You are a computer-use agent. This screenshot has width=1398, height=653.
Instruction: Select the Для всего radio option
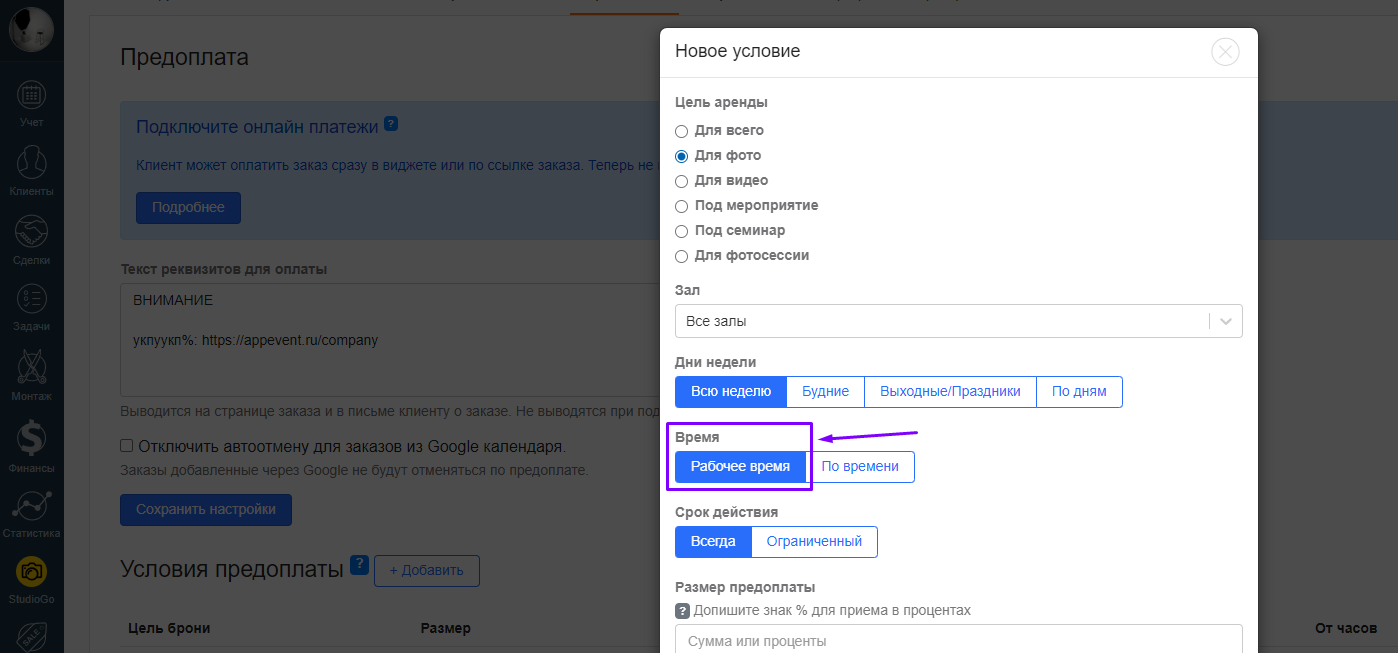(682, 131)
